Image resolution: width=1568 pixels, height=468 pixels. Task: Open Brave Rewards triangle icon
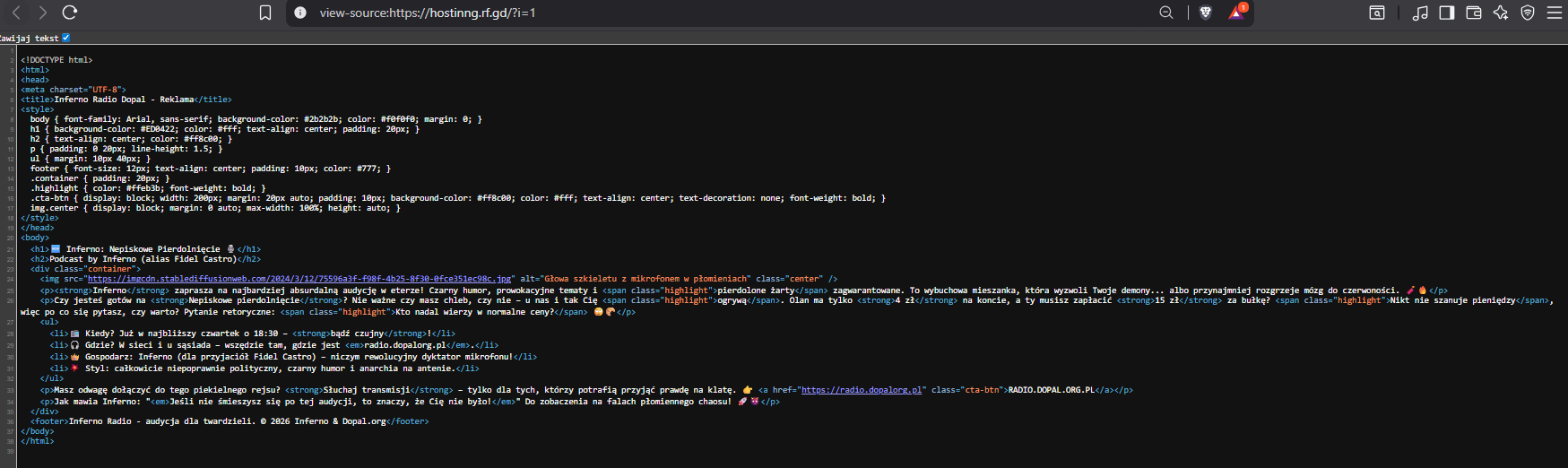(1237, 12)
